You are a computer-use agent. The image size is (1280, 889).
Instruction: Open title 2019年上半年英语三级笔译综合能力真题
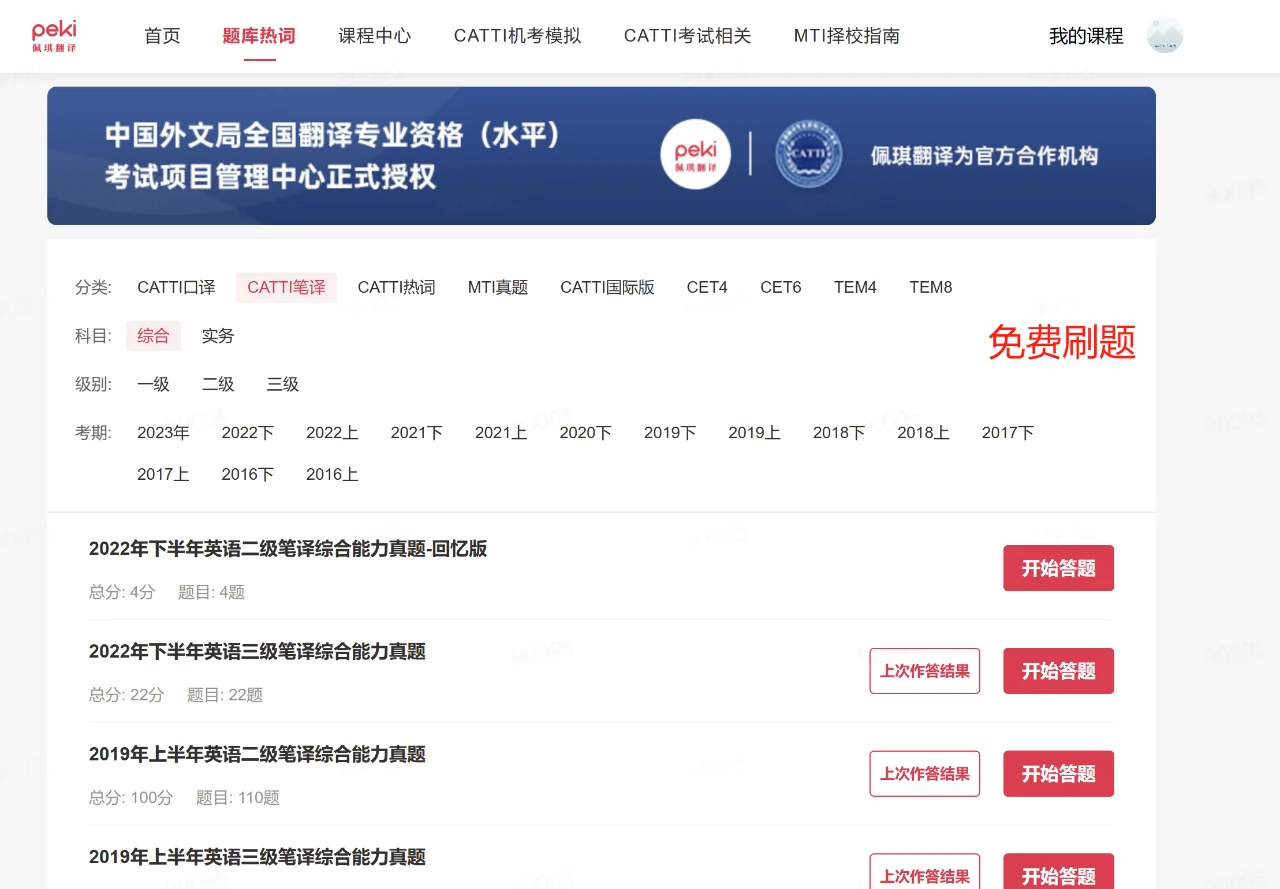[257, 857]
